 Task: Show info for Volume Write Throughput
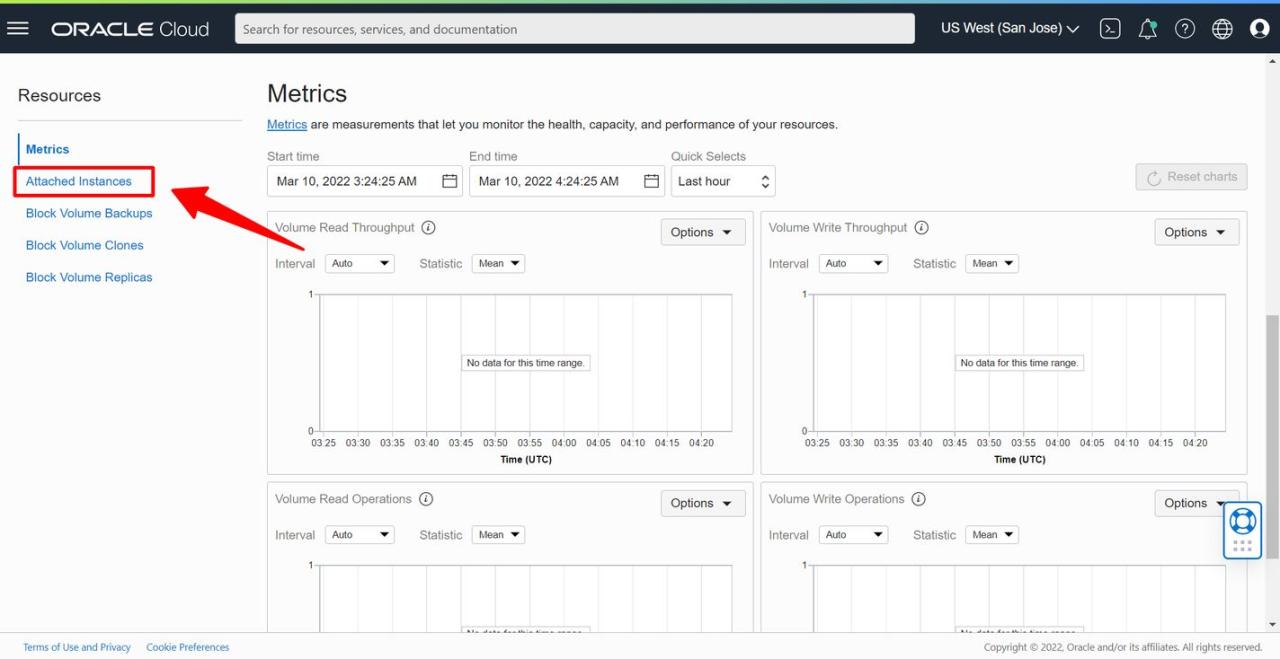922,228
